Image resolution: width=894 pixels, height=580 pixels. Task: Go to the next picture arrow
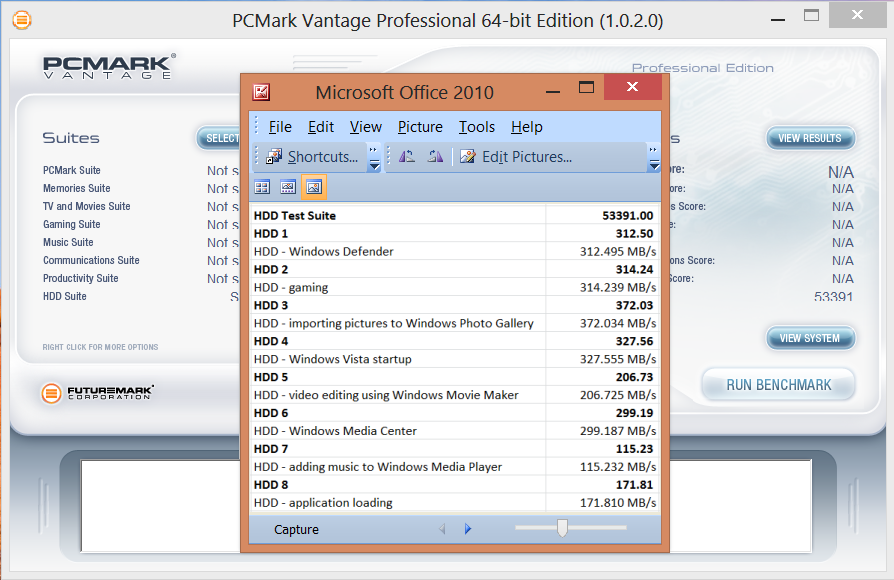(x=468, y=529)
